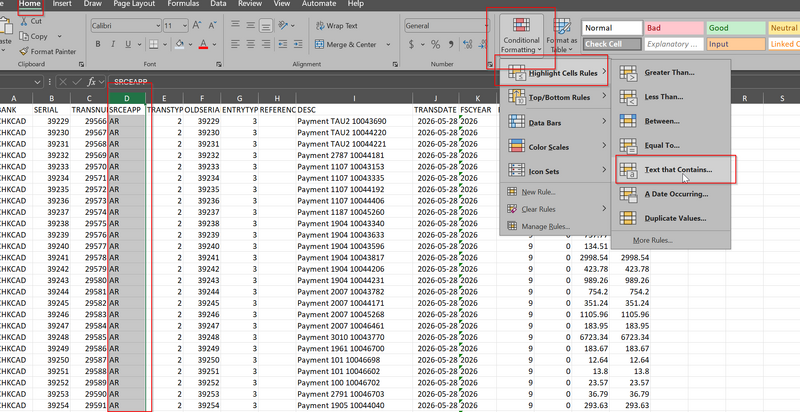Center text horizontally
The height and width of the screenshot is (412, 800).
251,44
